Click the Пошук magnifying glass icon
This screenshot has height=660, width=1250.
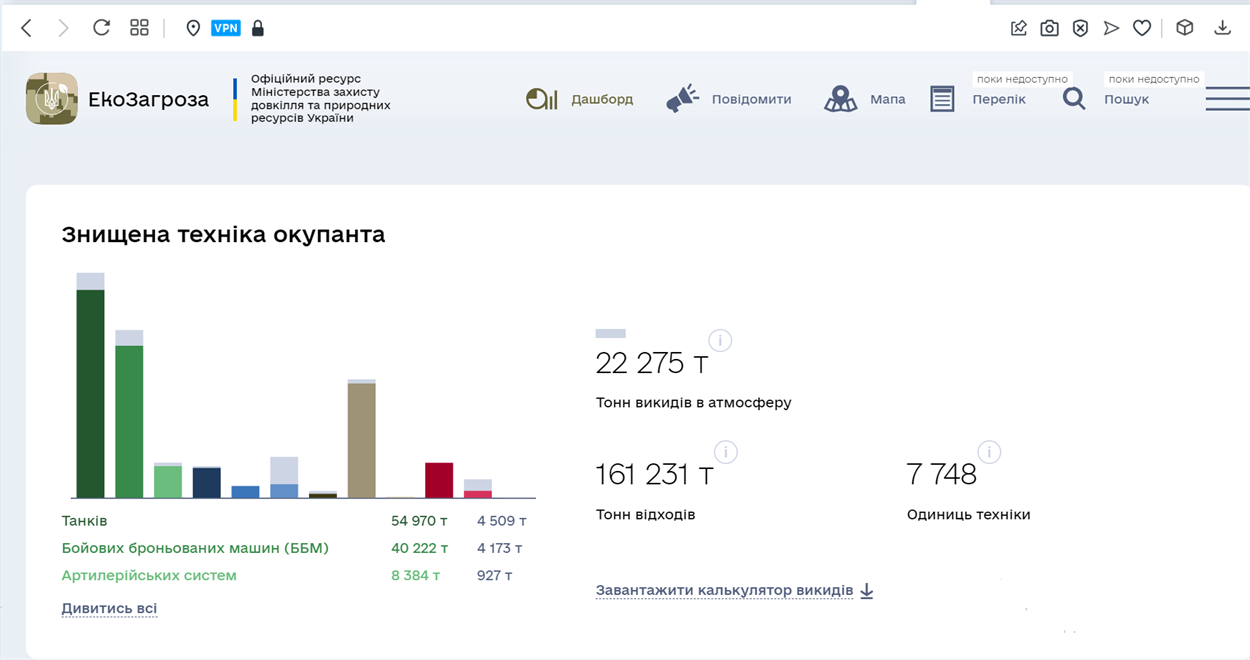1074,99
